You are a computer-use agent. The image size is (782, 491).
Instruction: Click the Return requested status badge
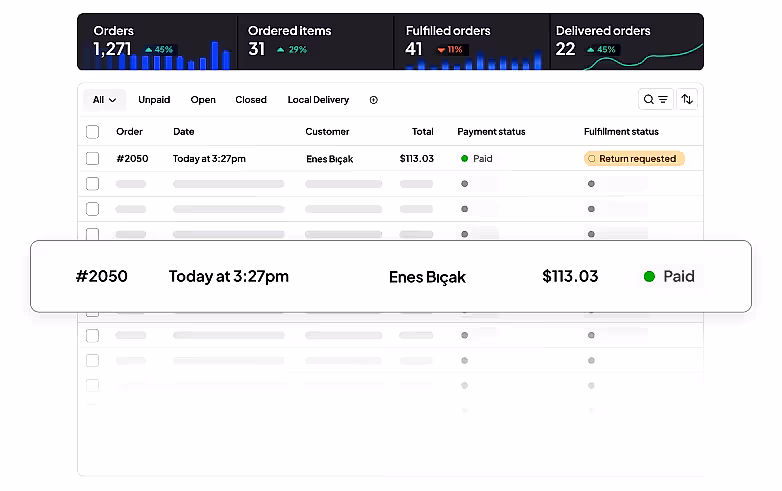coord(634,158)
